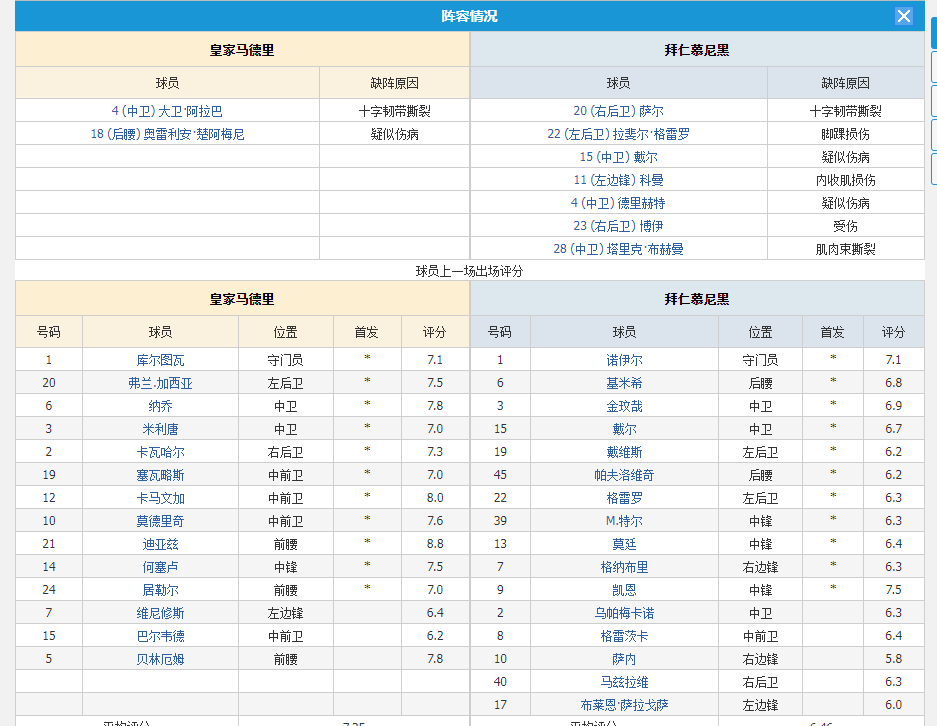Click player link 基米希

tap(624, 383)
